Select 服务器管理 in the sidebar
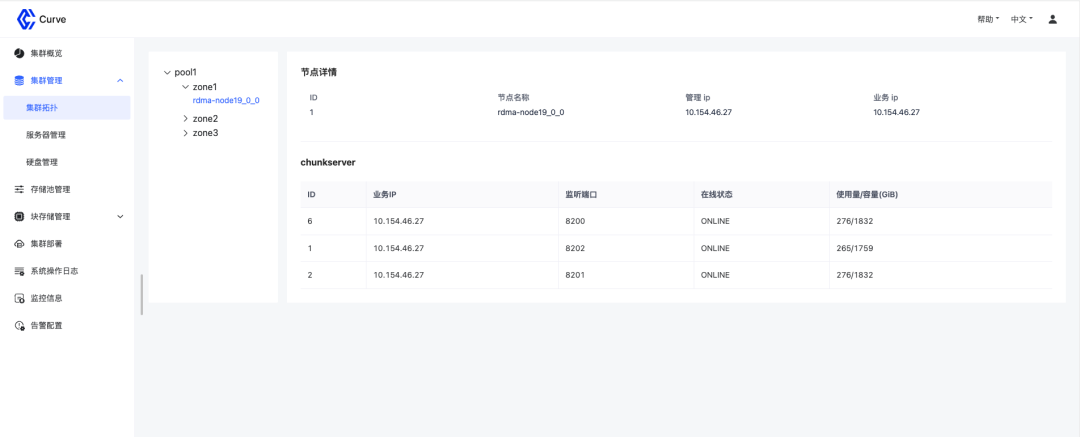Viewport: 1080px width, 437px height. (46, 135)
